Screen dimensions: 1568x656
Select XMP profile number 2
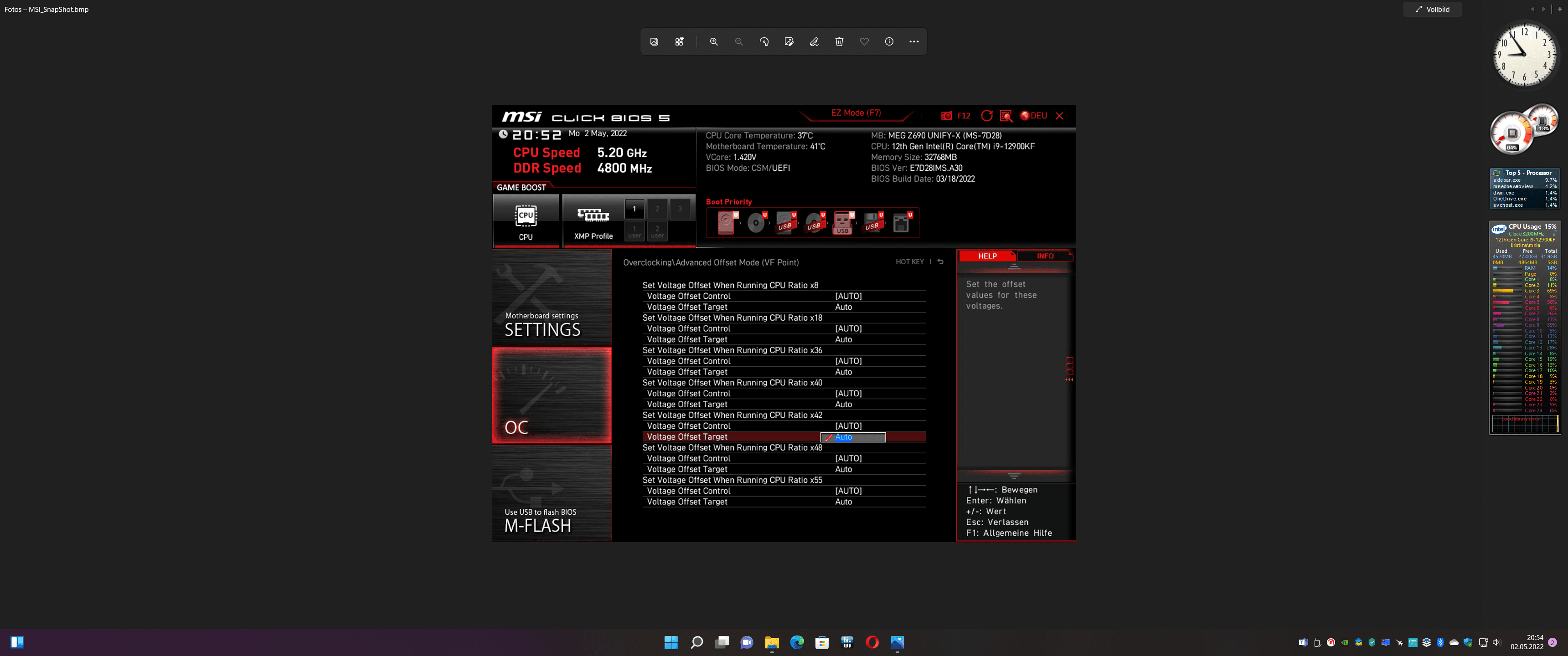[657, 209]
